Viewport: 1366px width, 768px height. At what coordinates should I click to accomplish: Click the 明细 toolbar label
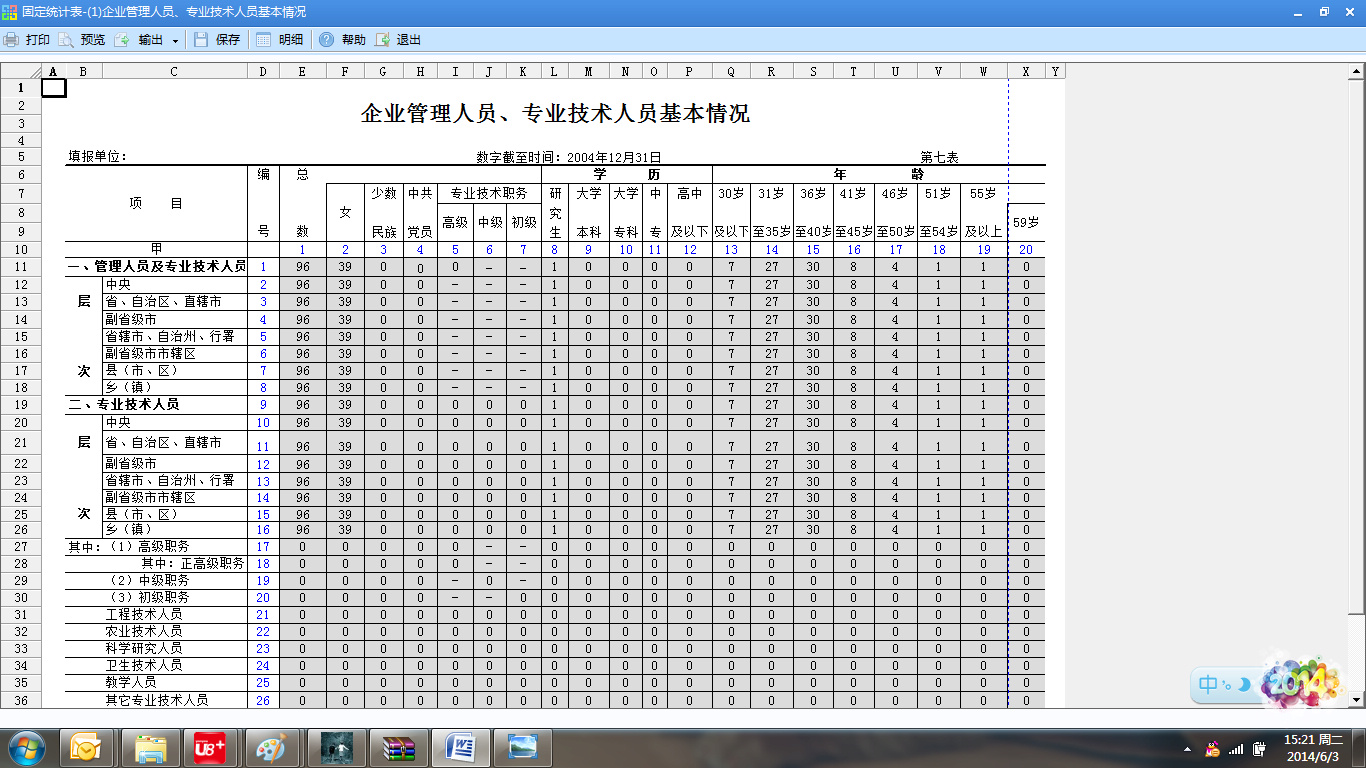click(x=291, y=40)
